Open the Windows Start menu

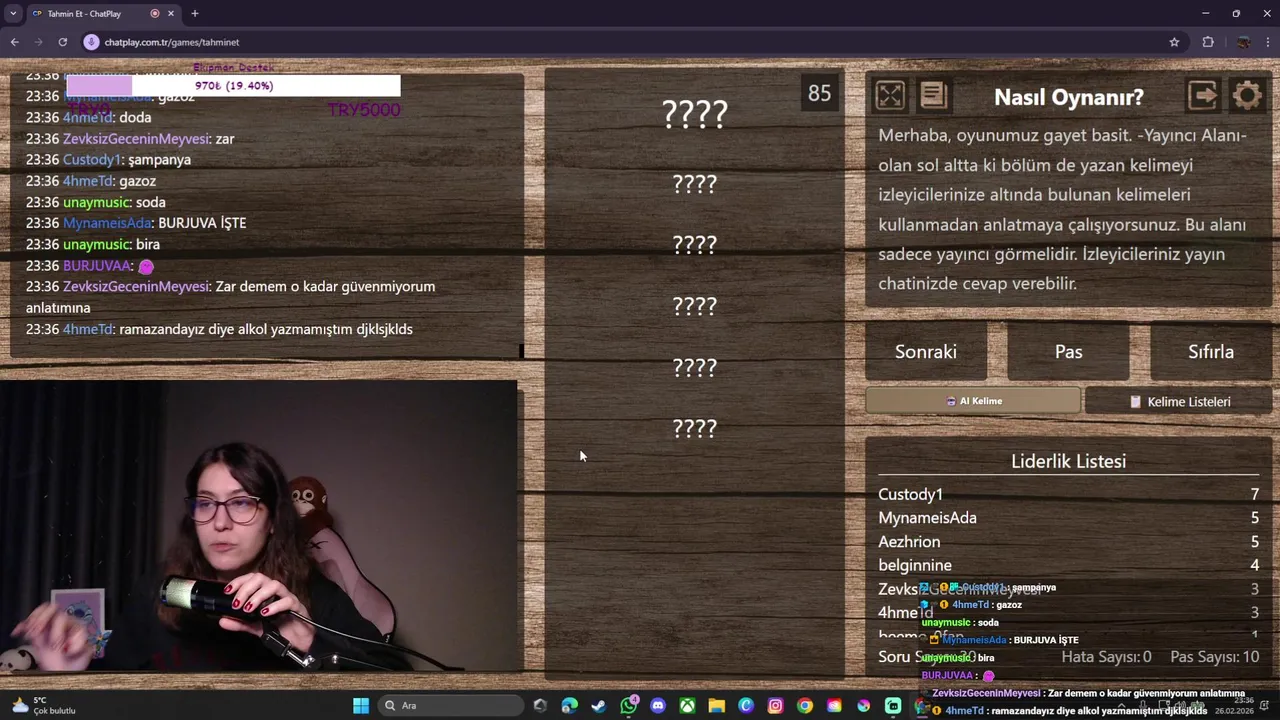coord(361,706)
